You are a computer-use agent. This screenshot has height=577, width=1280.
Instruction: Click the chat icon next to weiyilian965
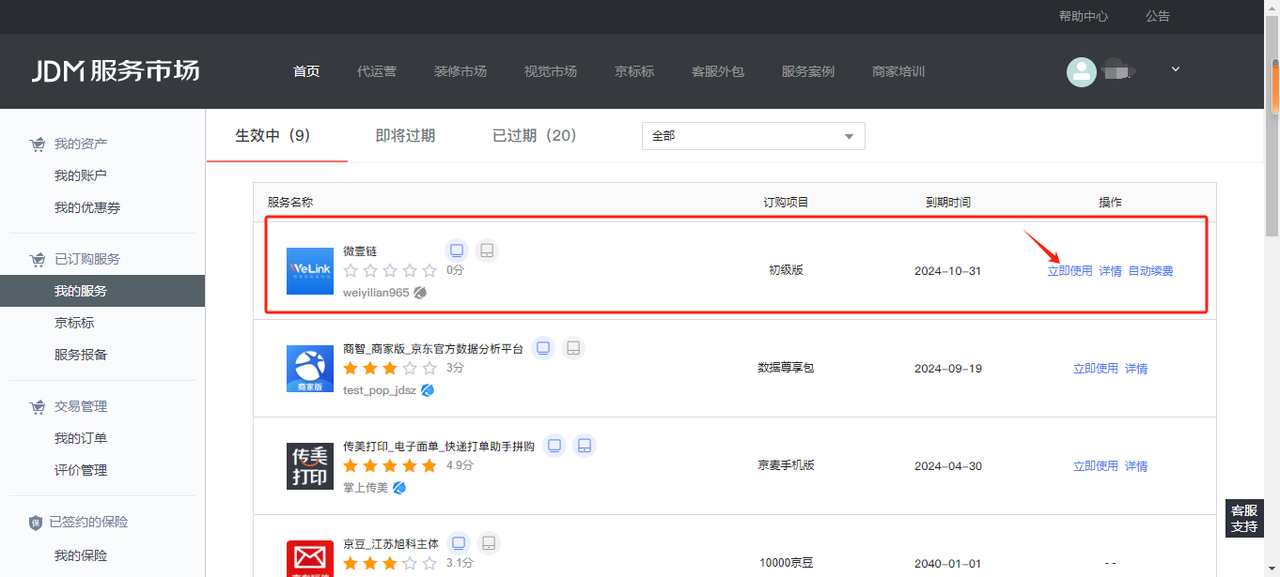pos(420,293)
